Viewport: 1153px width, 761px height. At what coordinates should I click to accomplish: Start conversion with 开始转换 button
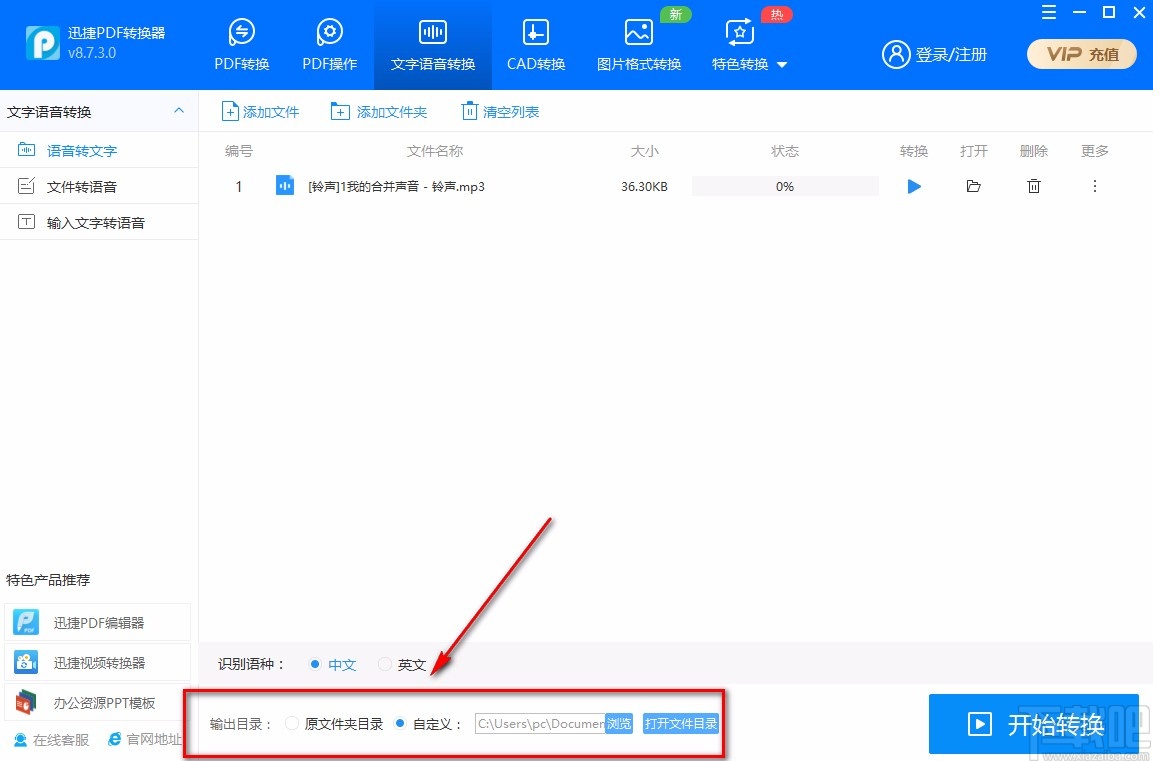tap(1034, 723)
